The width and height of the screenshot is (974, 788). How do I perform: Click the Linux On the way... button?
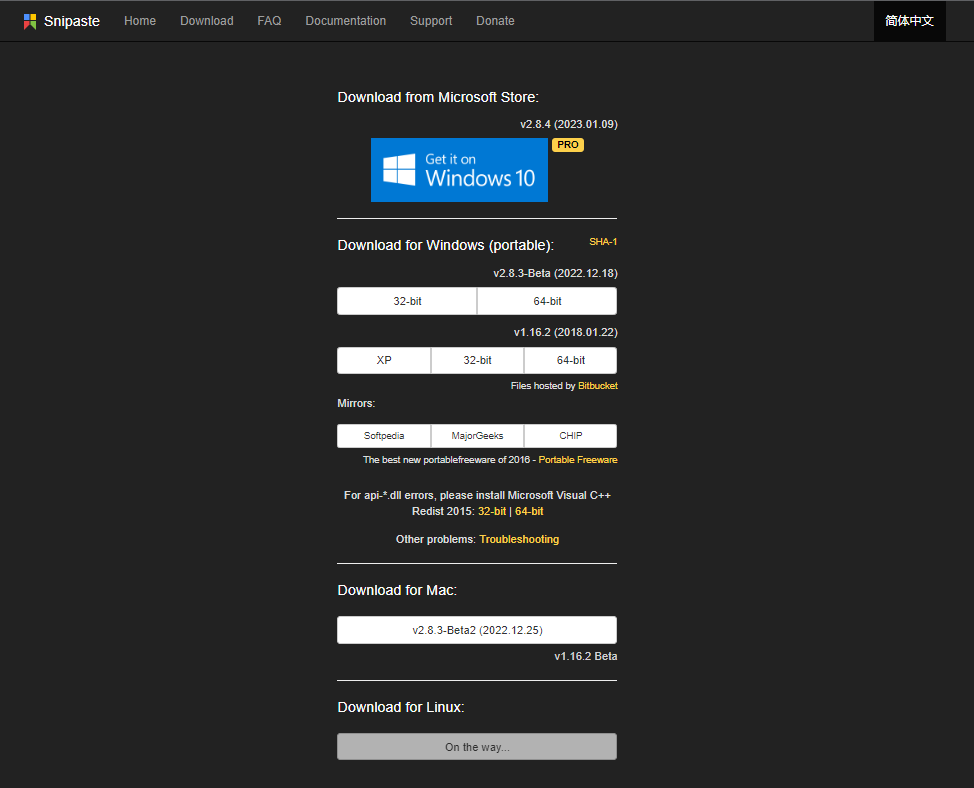click(477, 746)
